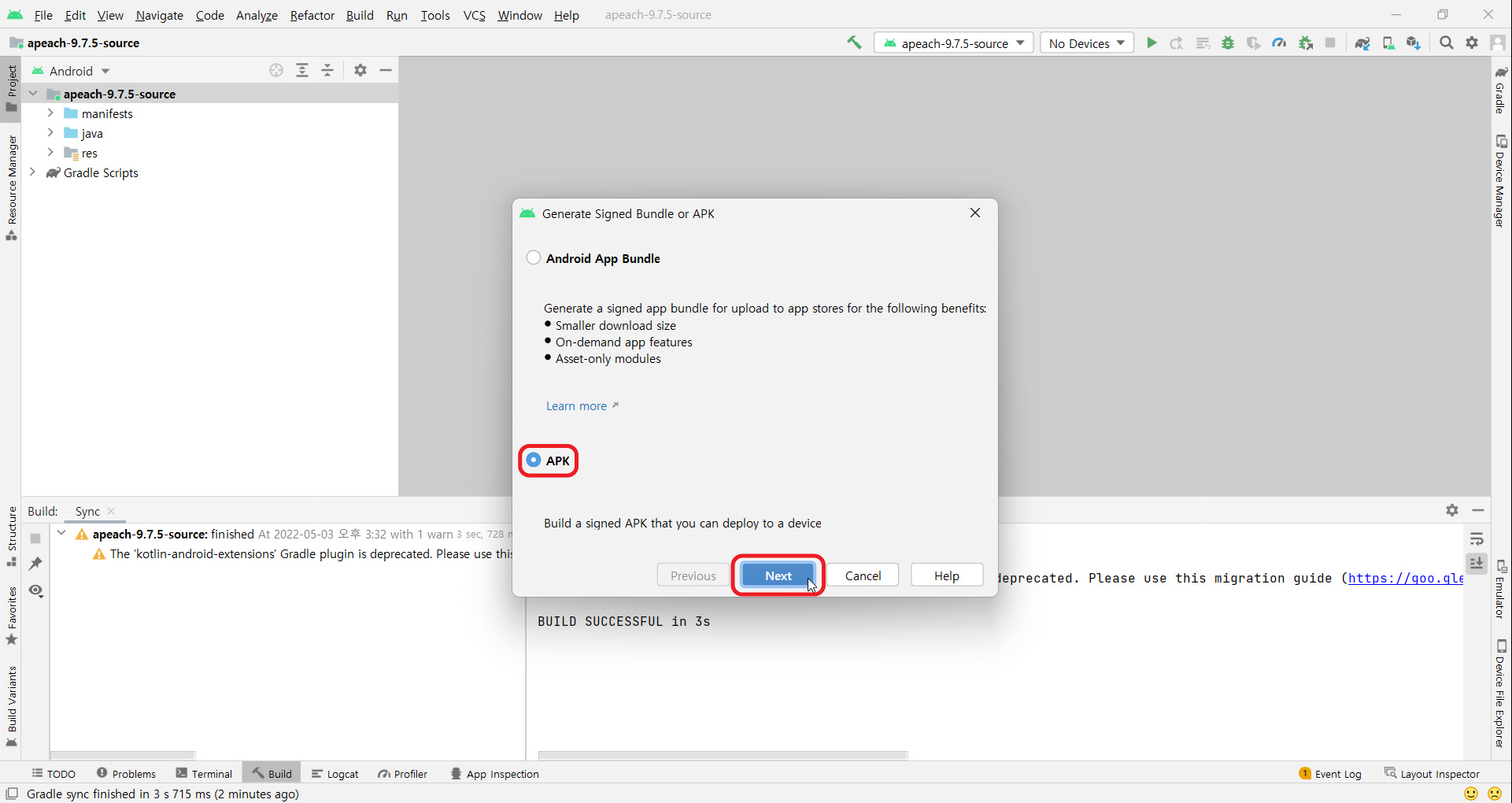Open the Profile app icon
The height and width of the screenshot is (803, 1512).
(x=1279, y=43)
